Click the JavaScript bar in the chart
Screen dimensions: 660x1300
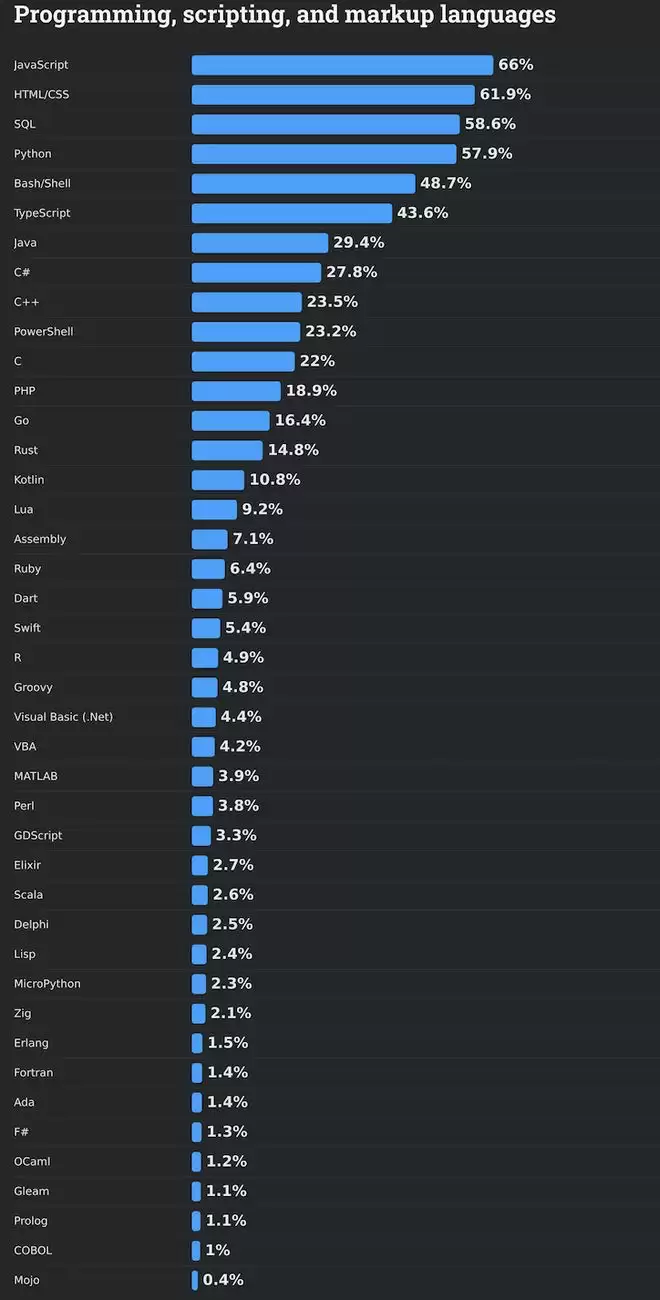[342, 65]
